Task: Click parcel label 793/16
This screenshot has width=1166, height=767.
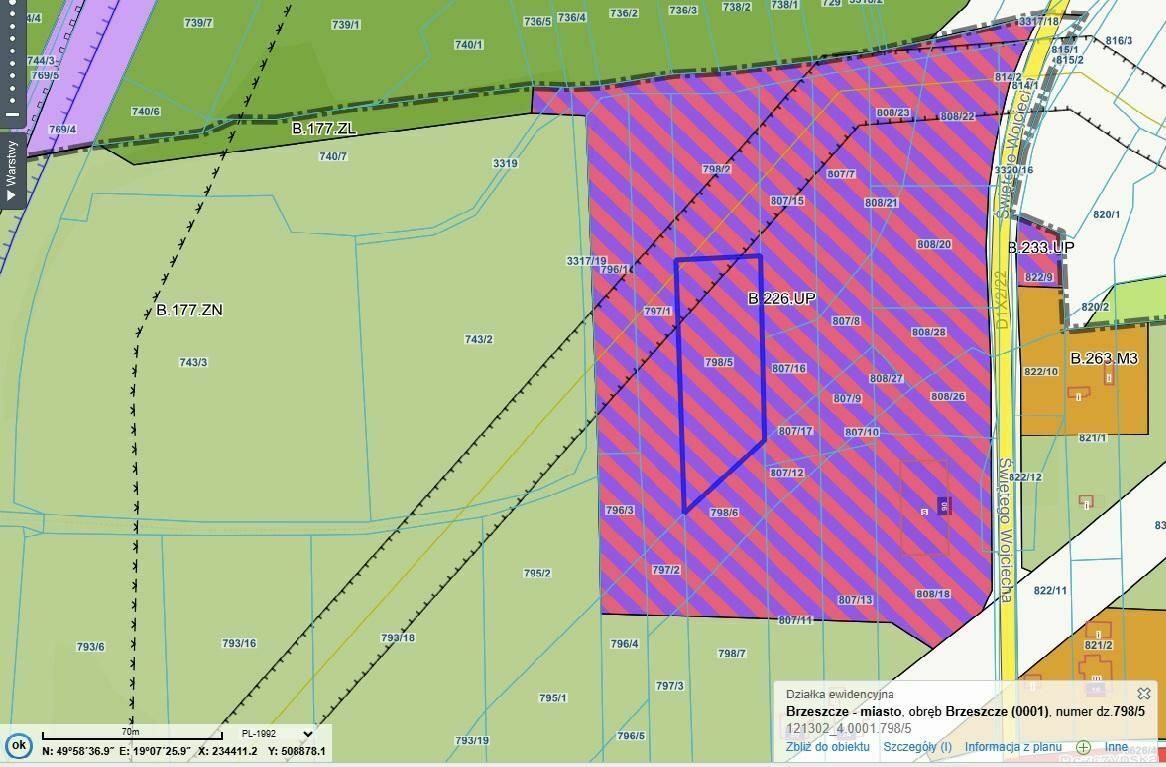Action: coord(238,643)
